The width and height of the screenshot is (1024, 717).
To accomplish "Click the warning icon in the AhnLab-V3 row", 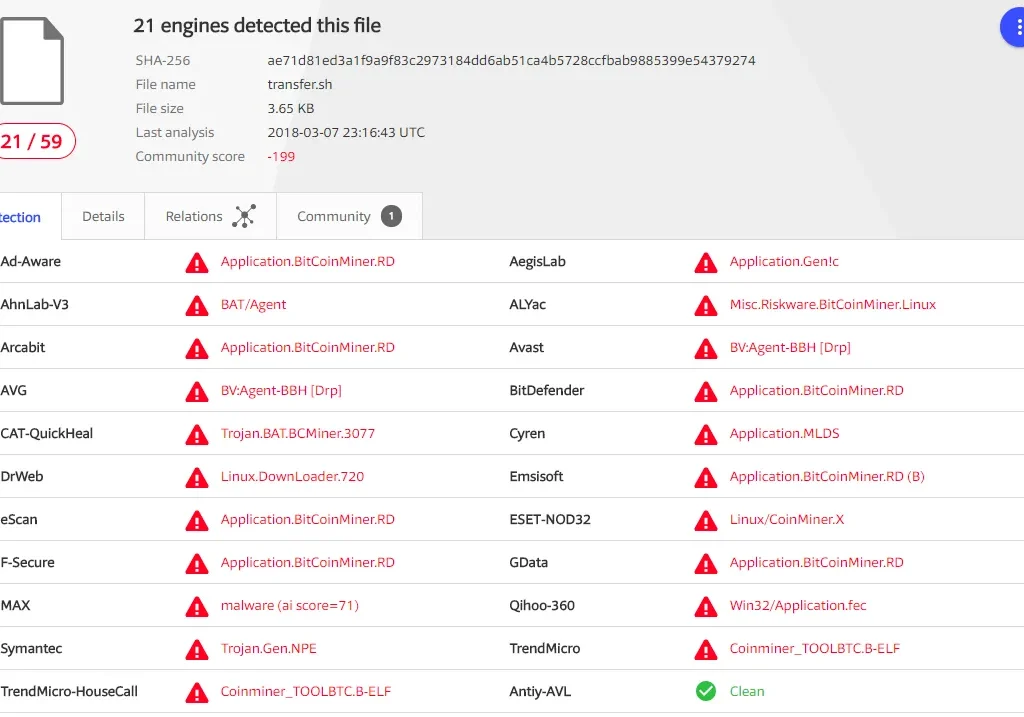I will click(x=197, y=306).
